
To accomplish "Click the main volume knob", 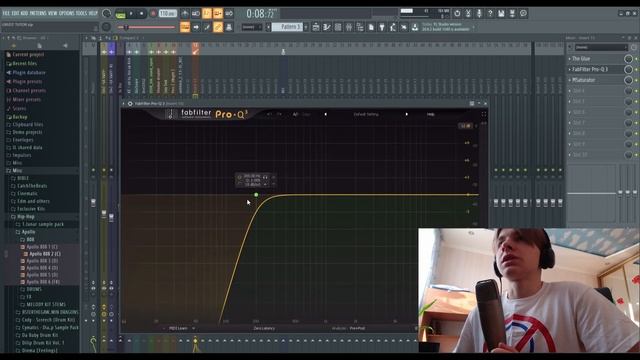I will pyautogui.click(x=107, y=13).
